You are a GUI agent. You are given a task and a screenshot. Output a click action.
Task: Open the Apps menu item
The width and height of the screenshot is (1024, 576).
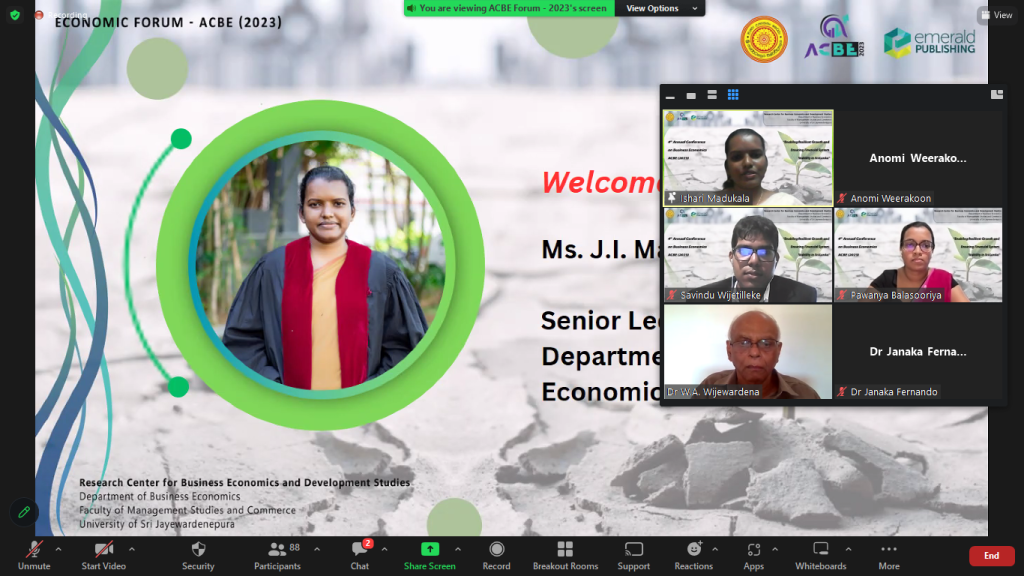753,554
